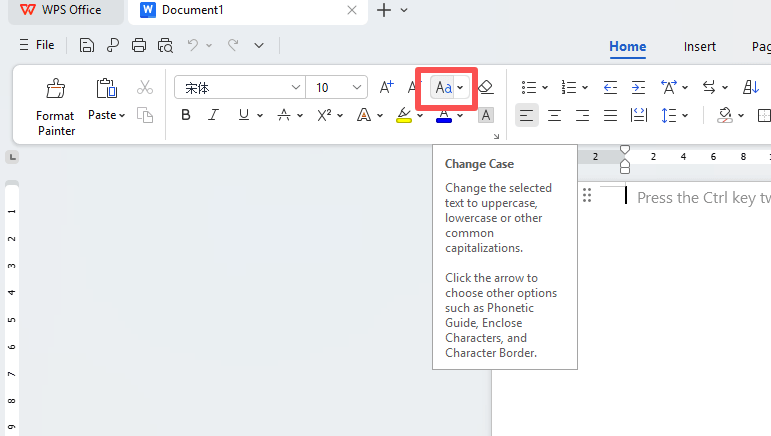The height and width of the screenshot is (436, 771).
Task: Select Align Left paragraph alignment
Action: point(526,116)
